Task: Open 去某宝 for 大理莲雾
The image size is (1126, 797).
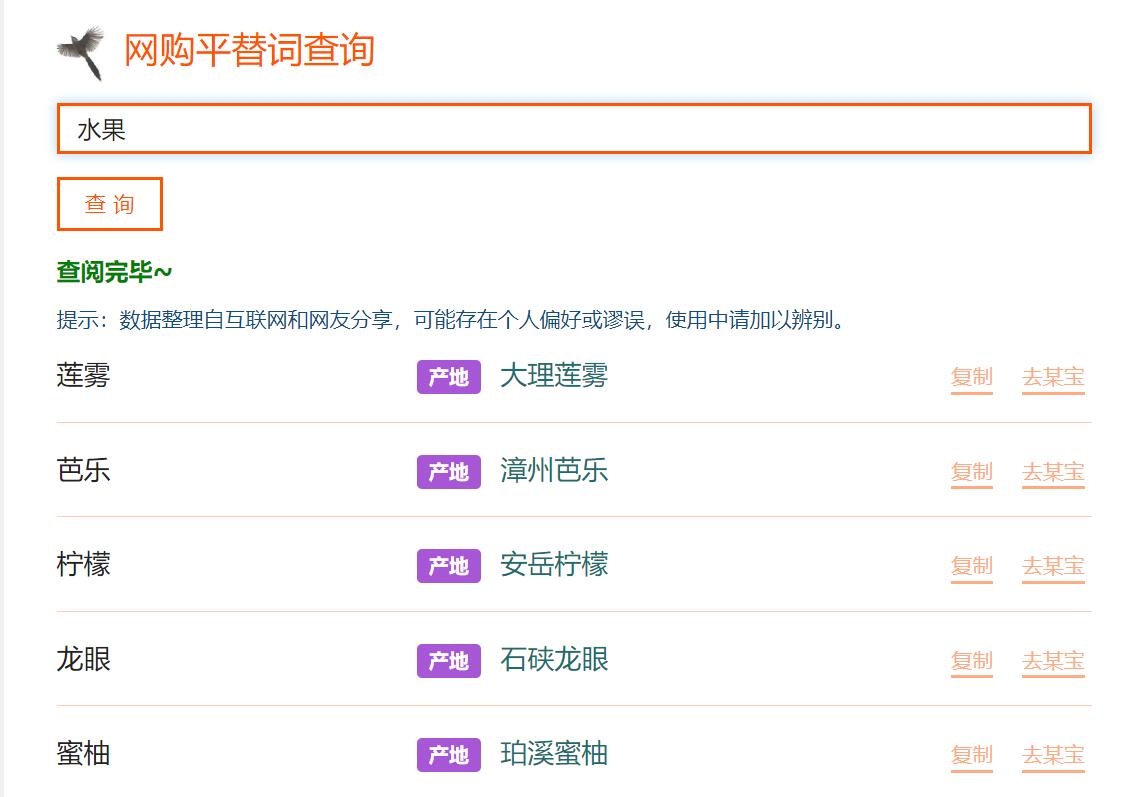Action: [x=1053, y=377]
